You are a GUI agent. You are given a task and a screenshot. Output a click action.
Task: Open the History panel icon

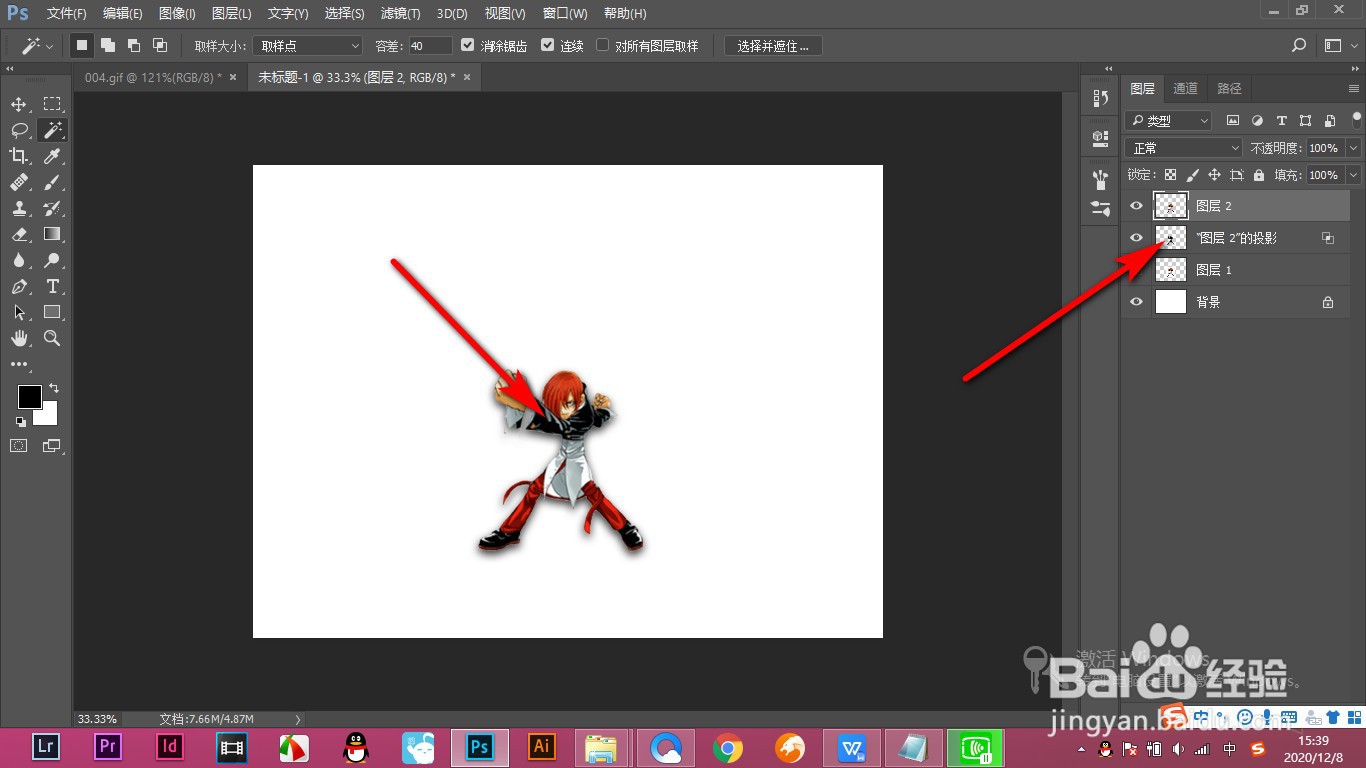[1100, 98]
